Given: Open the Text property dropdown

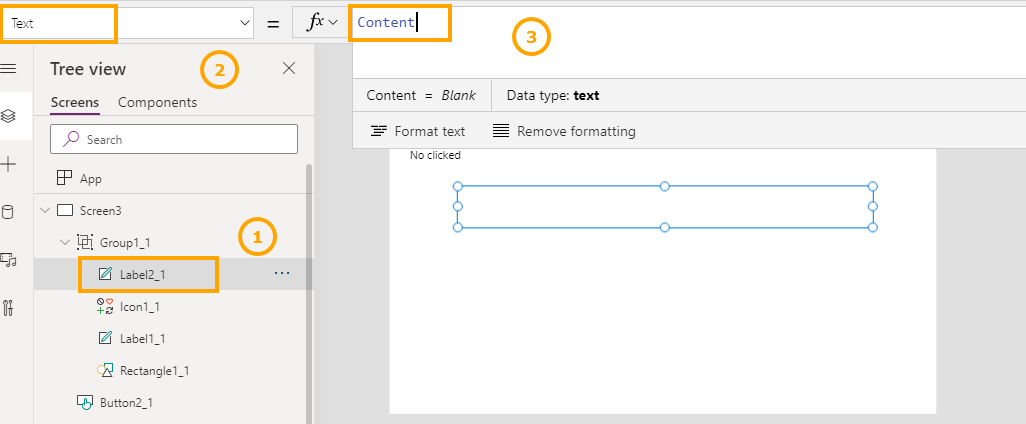Looking at the screenshot, I should point(246,23).
